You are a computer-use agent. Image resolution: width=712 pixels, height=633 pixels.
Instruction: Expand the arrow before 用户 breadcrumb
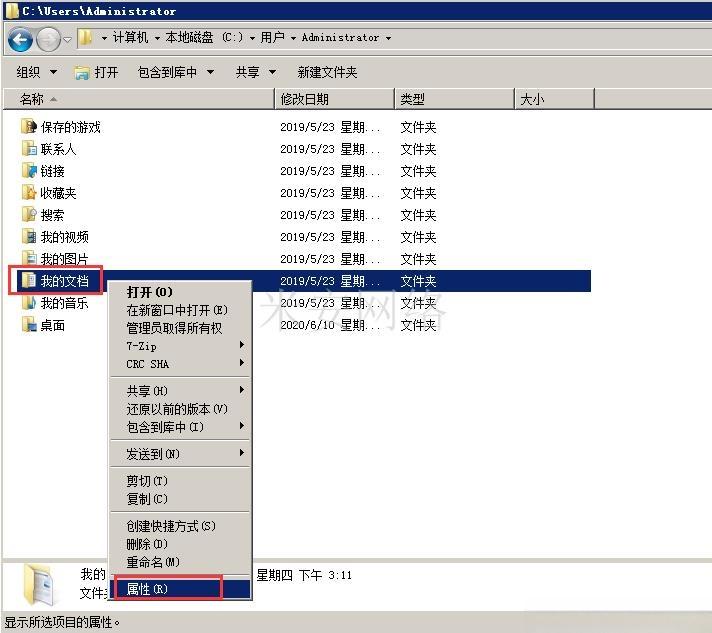click(252, 38)
